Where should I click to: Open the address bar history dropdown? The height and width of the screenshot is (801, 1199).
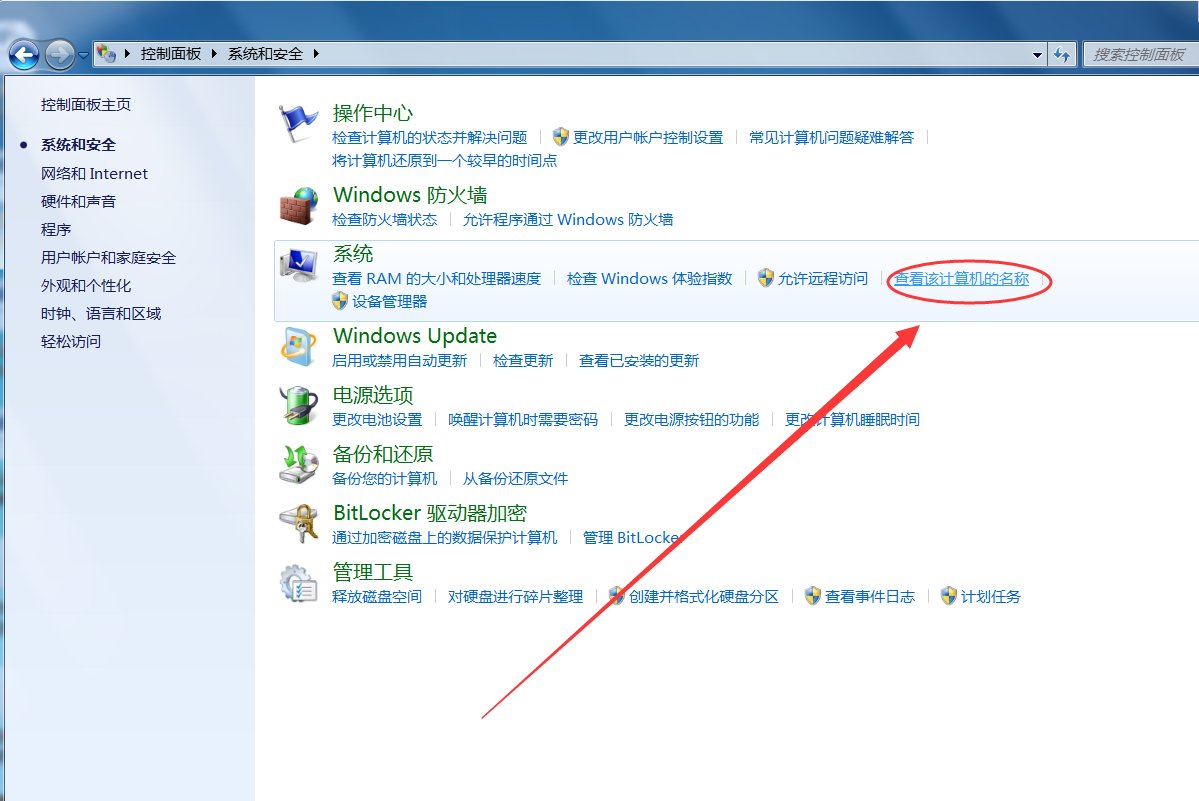coord(1038,55)
